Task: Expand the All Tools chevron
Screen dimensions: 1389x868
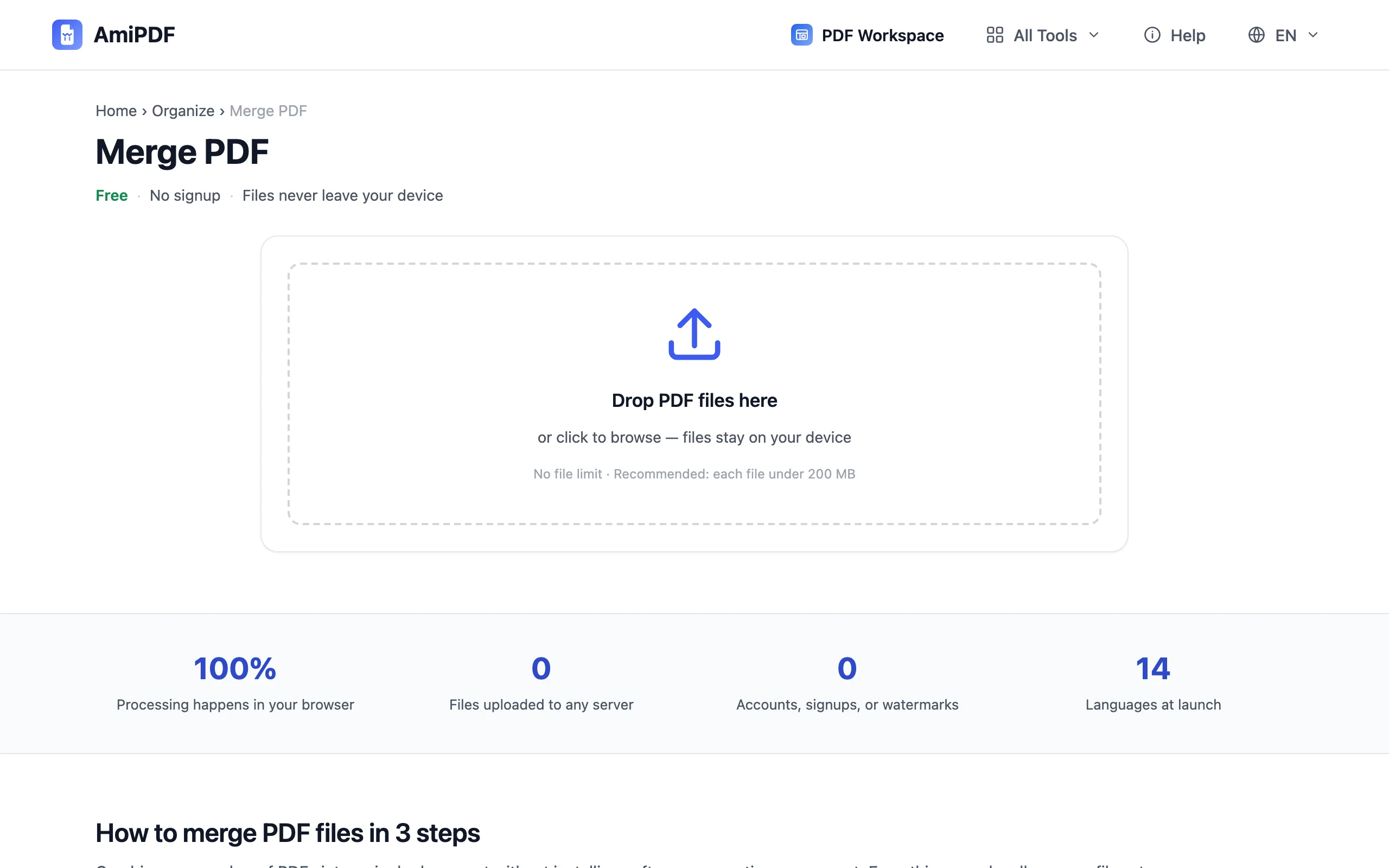Action: [1094, 35]
